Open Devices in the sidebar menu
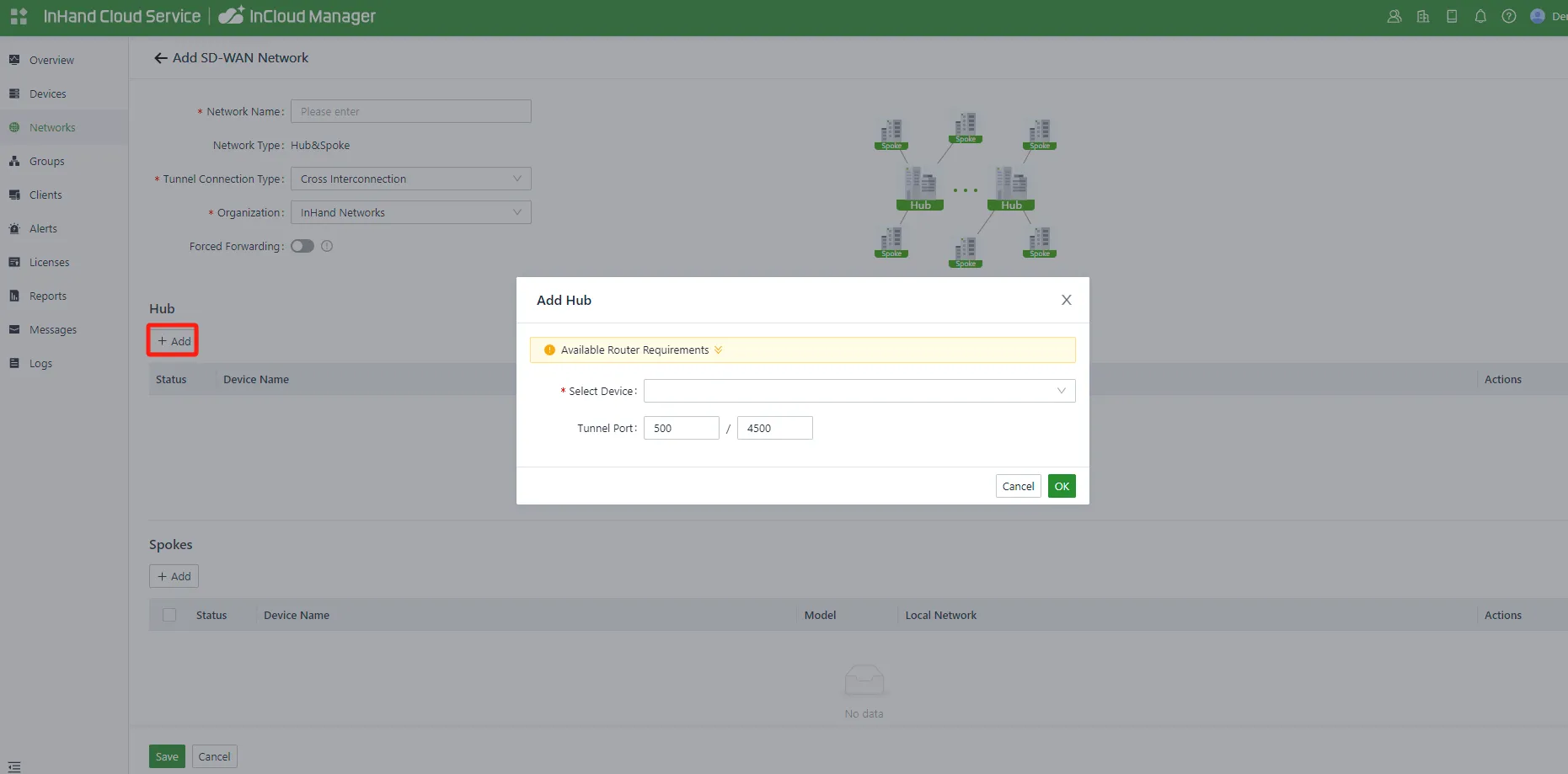Image resolution: width=1568 pixels, height=774 pixels. (x=47, y=93)
